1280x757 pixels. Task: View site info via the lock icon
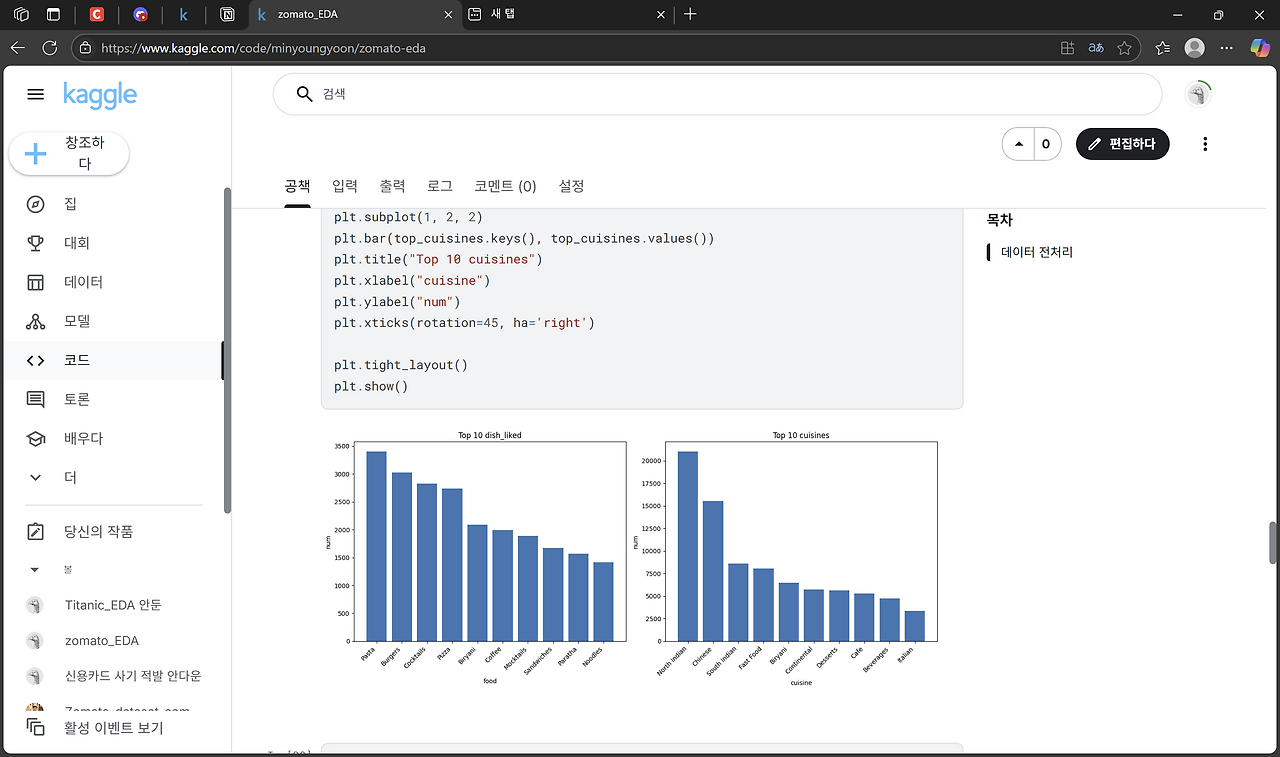tap(85, 48)
